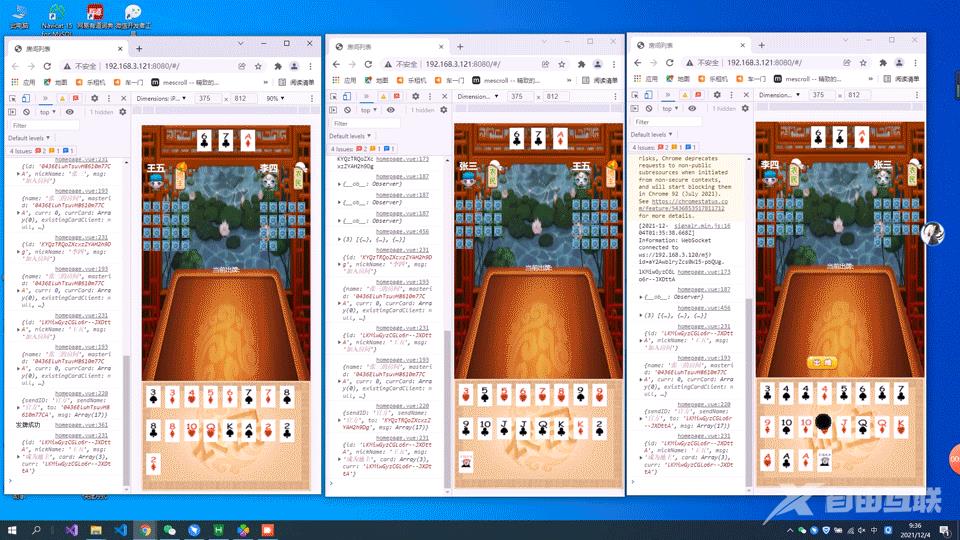Open 'Dimension...' device dropdown in middle window

click(478, 96)
